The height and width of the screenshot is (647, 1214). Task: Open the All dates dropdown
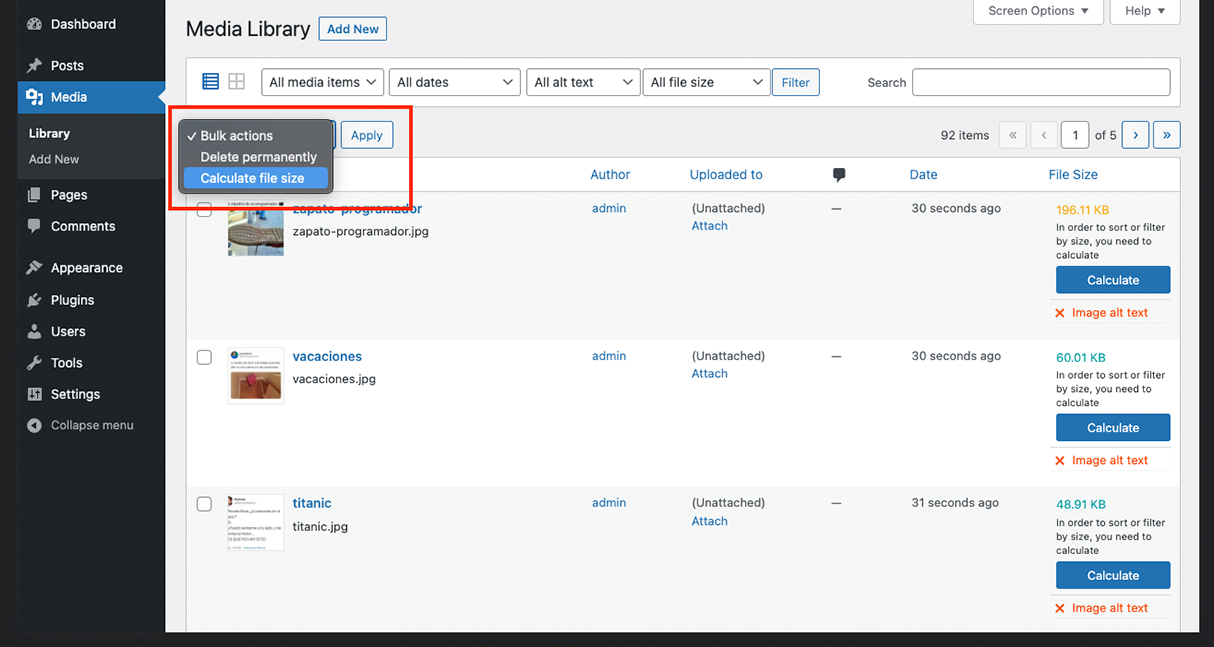coord(455,82)
